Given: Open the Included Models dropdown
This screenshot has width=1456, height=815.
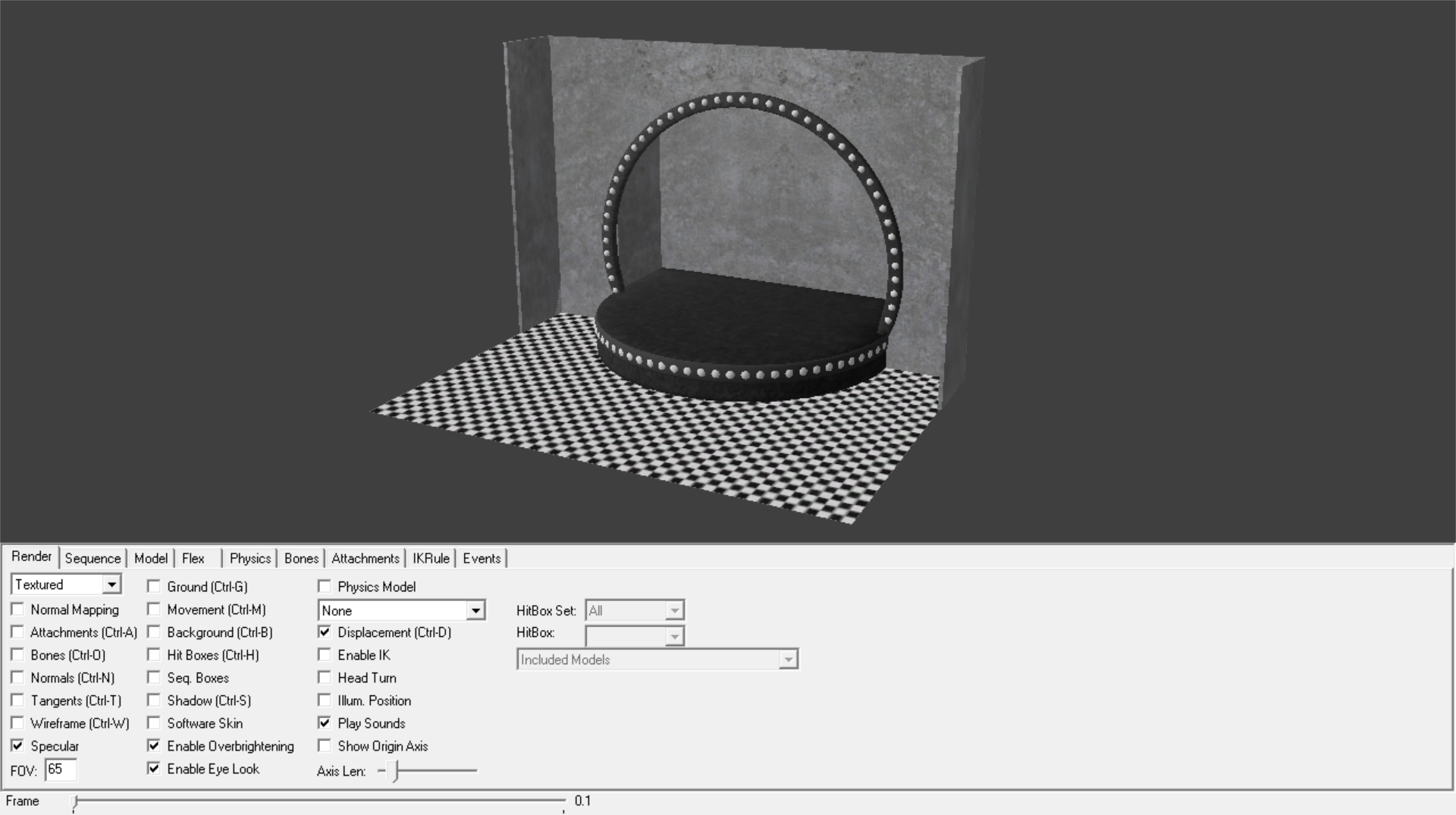Looking at the screenshot, I should [x=788, y=660].
